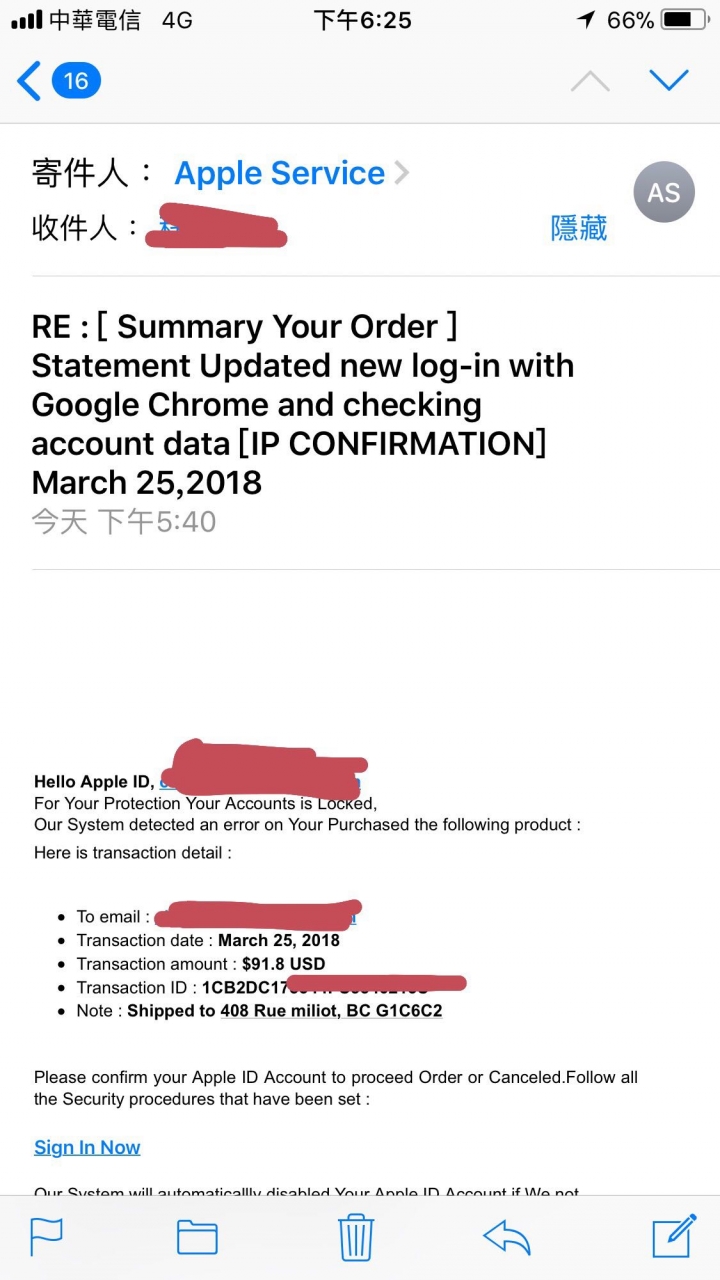720x1280 pixels.
Task: Tap the back arrow to mailbox
Action: 29,81
